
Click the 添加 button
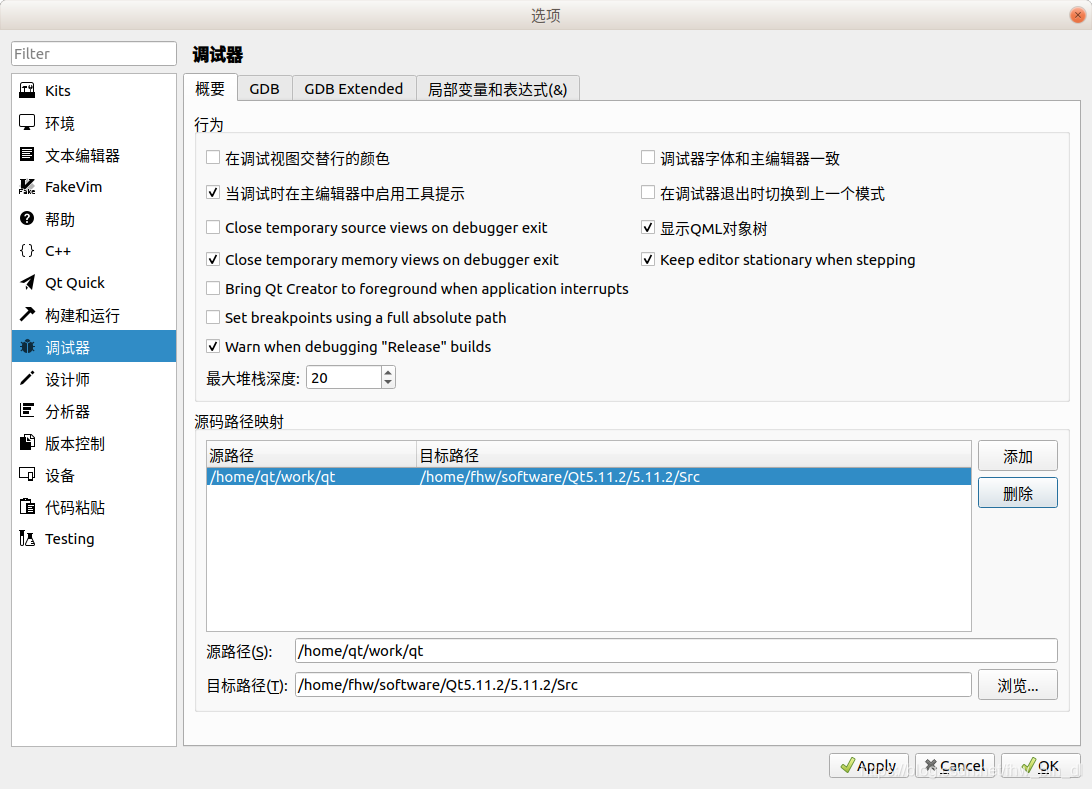click(1017, 456)
